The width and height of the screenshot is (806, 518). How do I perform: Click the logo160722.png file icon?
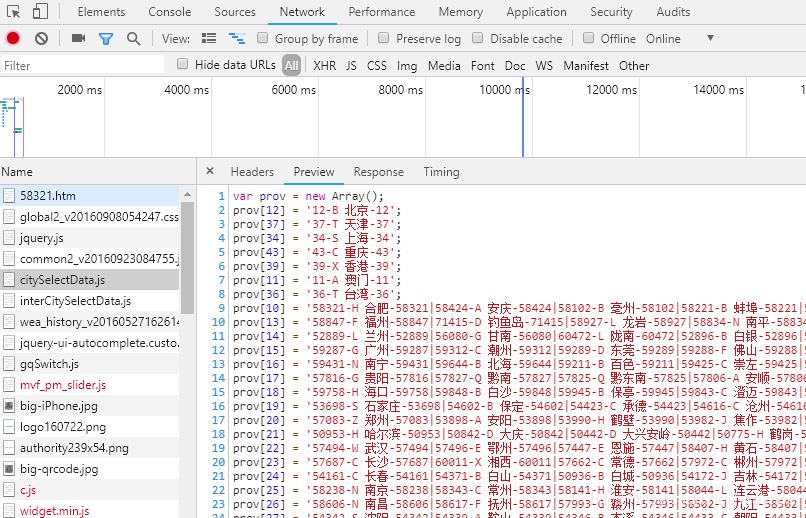pos(9,427)
